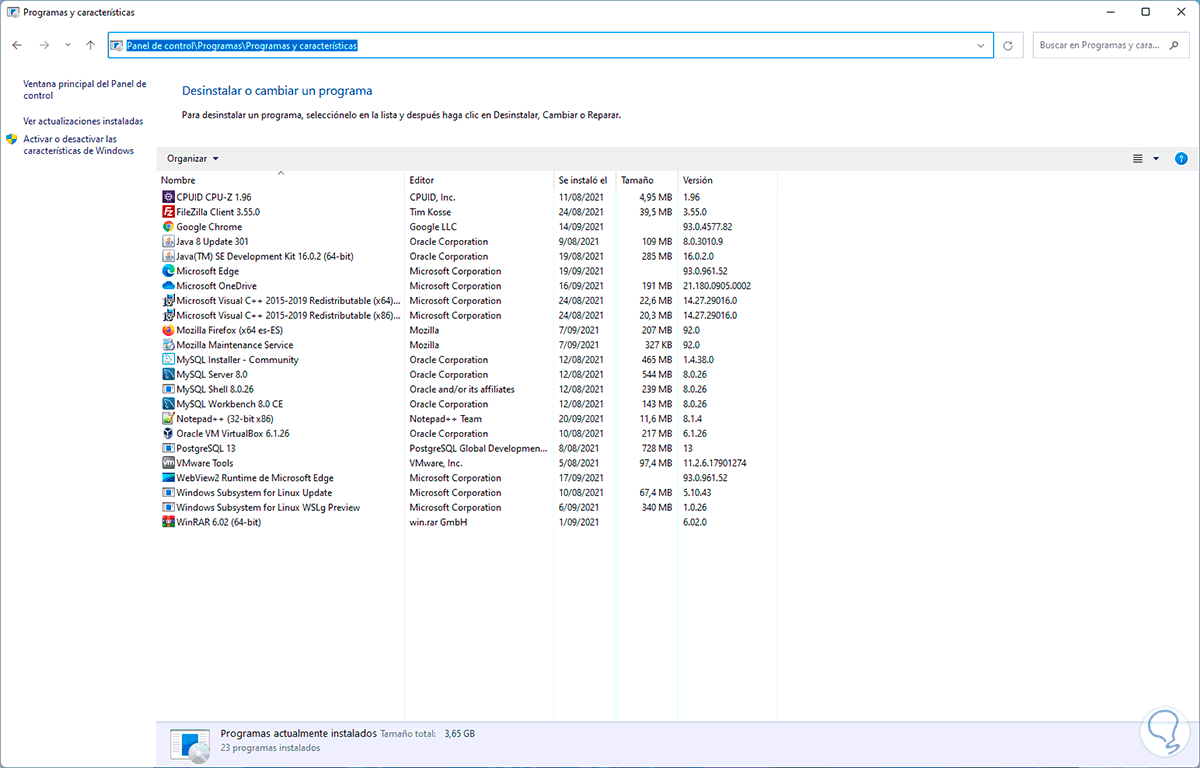
Task: Select the FileZilla Client 3.55.0 icon
Action: [168, 212]
